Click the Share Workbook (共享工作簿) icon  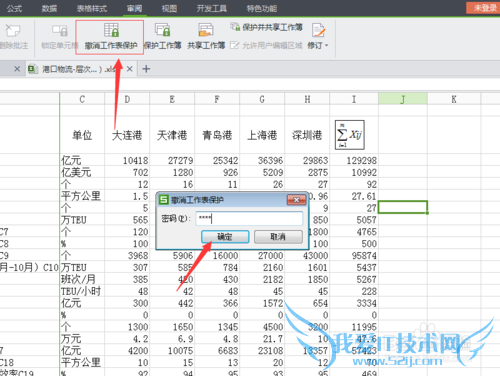[206, 30]
